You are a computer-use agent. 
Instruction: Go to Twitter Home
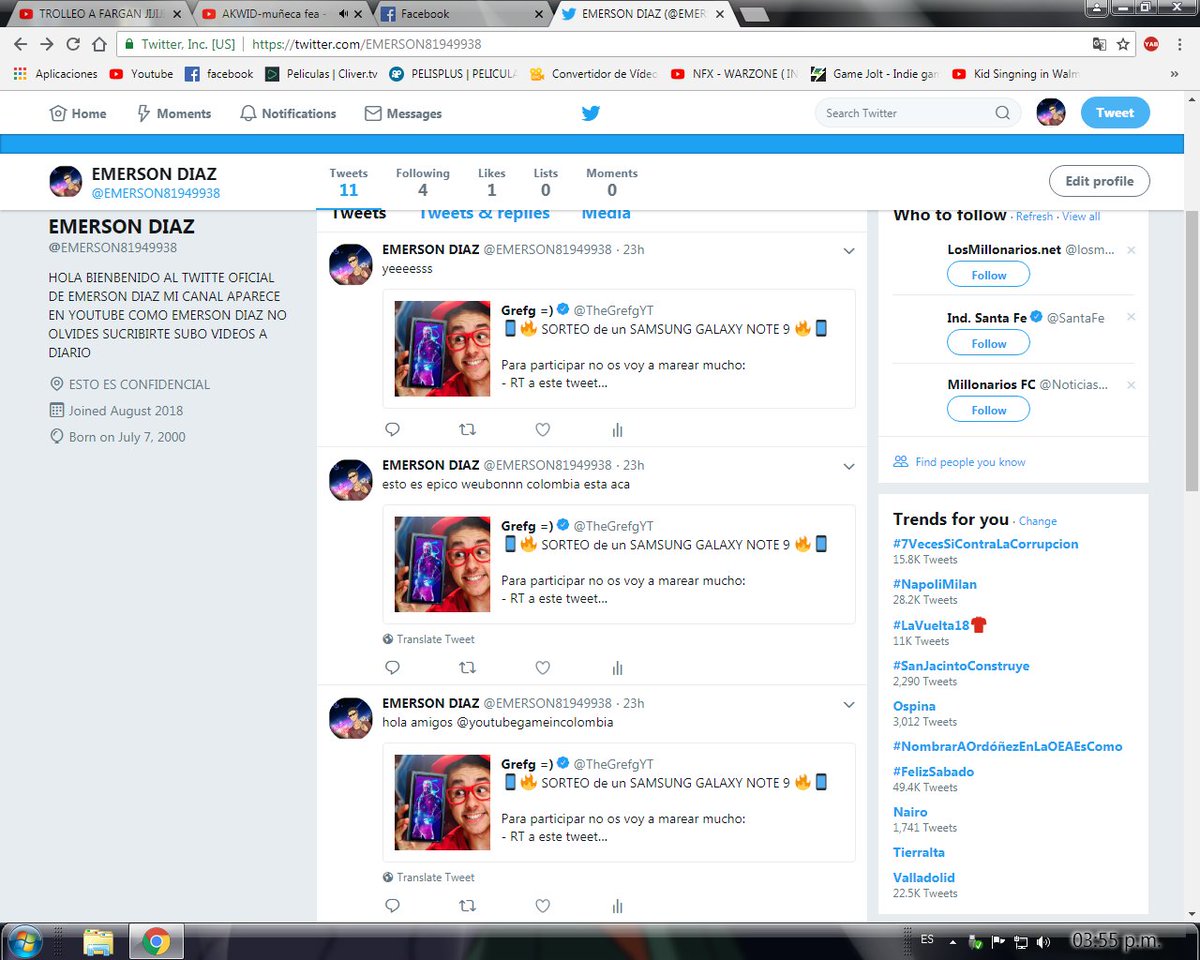pyautogui.click(x=78, y=114)
